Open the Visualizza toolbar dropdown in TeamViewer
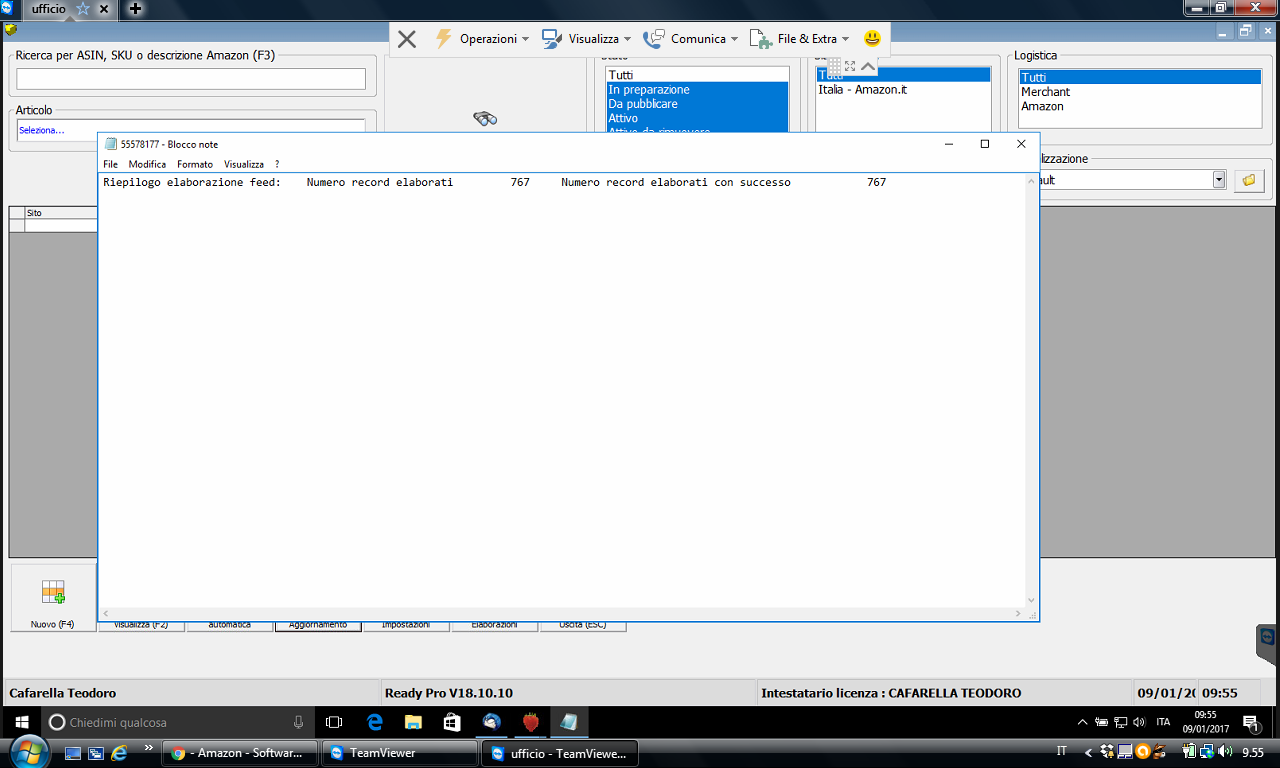The height and width of the screenshot is (768, 1280). pos(587,39)
